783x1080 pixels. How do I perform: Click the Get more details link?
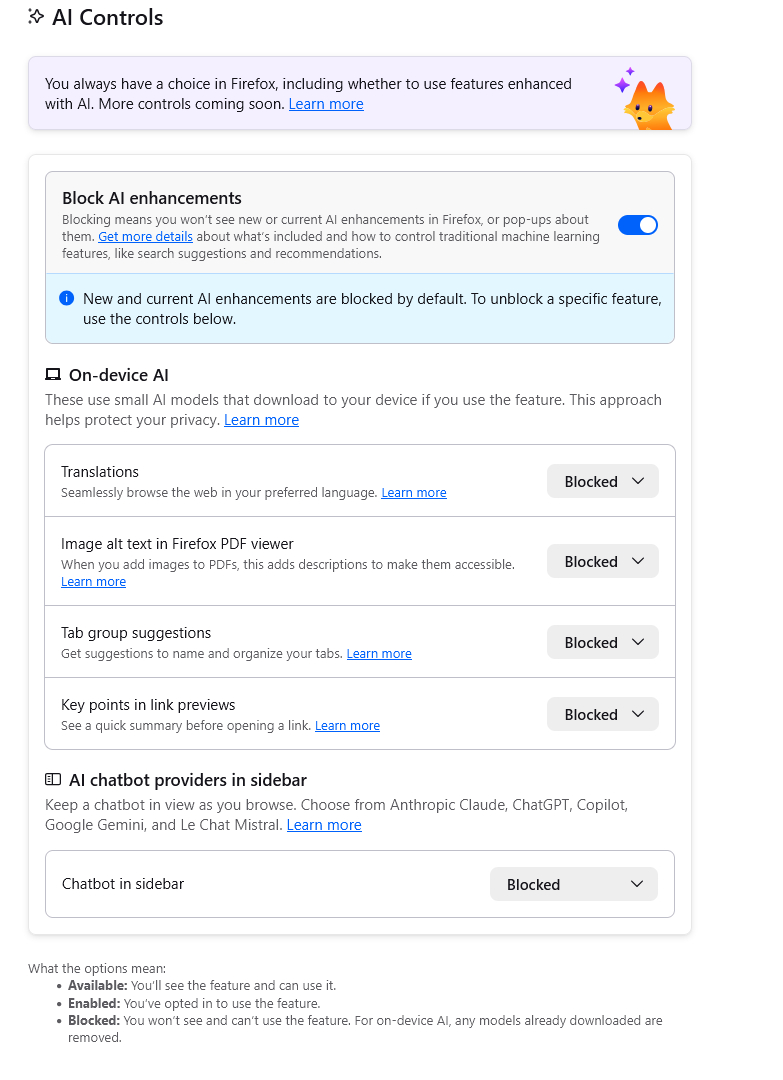coord(145,237)
